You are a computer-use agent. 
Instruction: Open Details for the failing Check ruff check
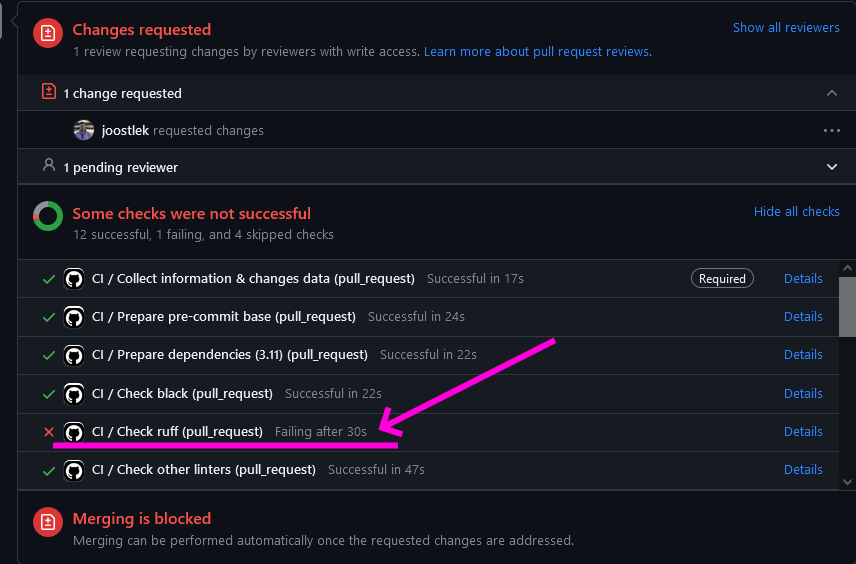click(x=803, y=432)
